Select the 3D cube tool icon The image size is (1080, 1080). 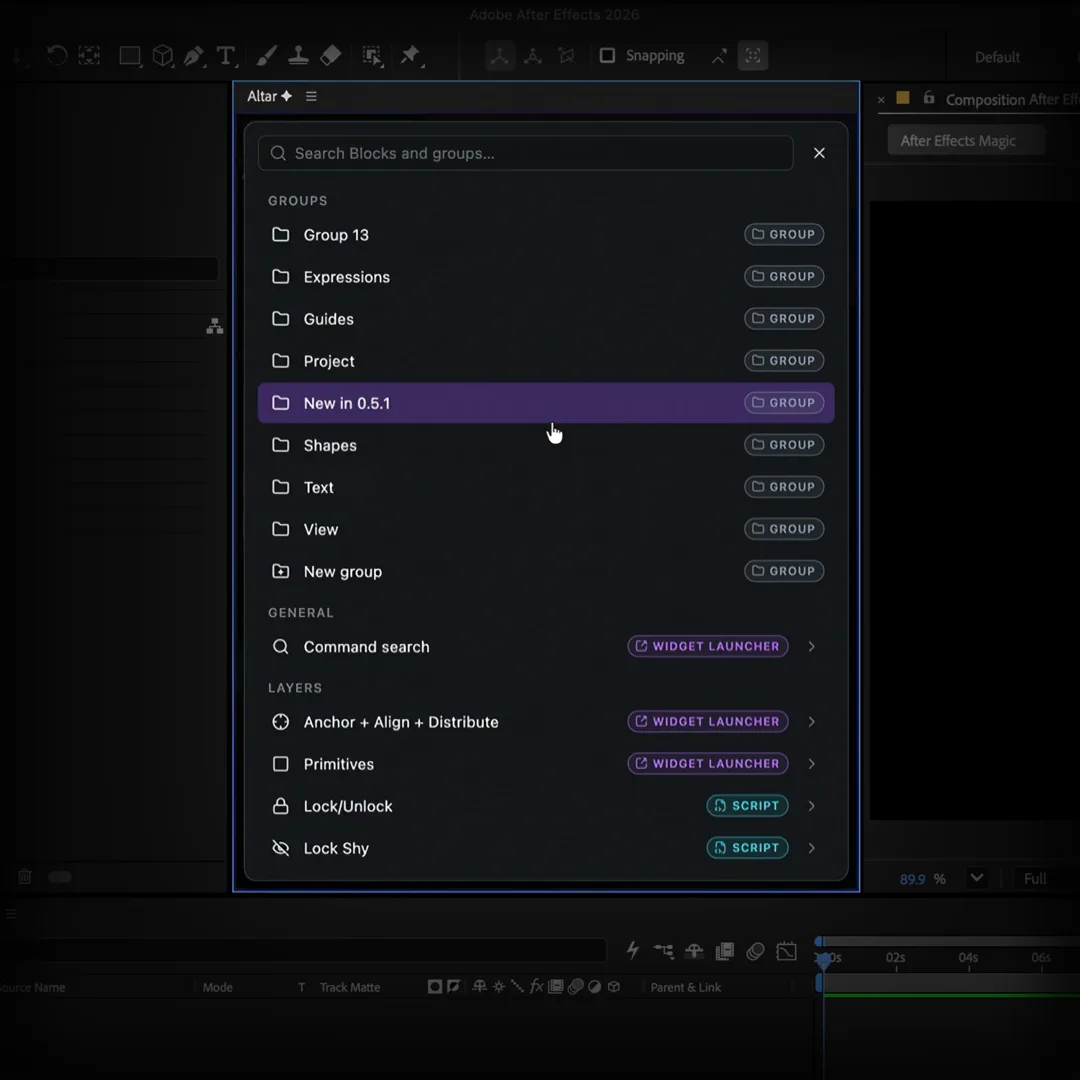(x=163, y=56)
